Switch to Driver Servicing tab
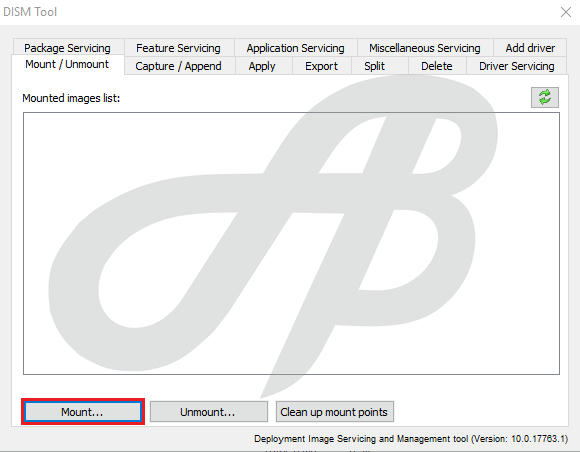Image resolution: width=580 pixels, height=452 pixels. (516, 66)
